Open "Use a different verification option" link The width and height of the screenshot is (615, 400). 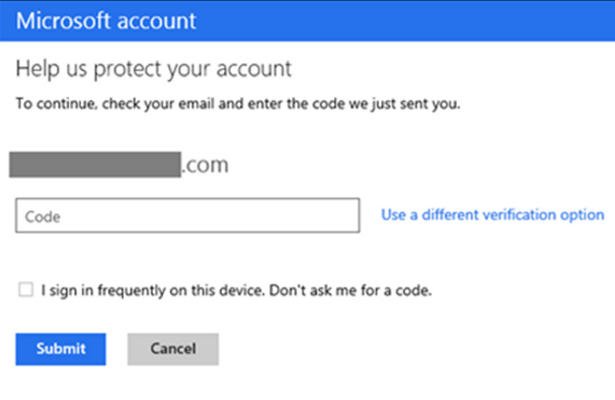(x=492, y=215)
